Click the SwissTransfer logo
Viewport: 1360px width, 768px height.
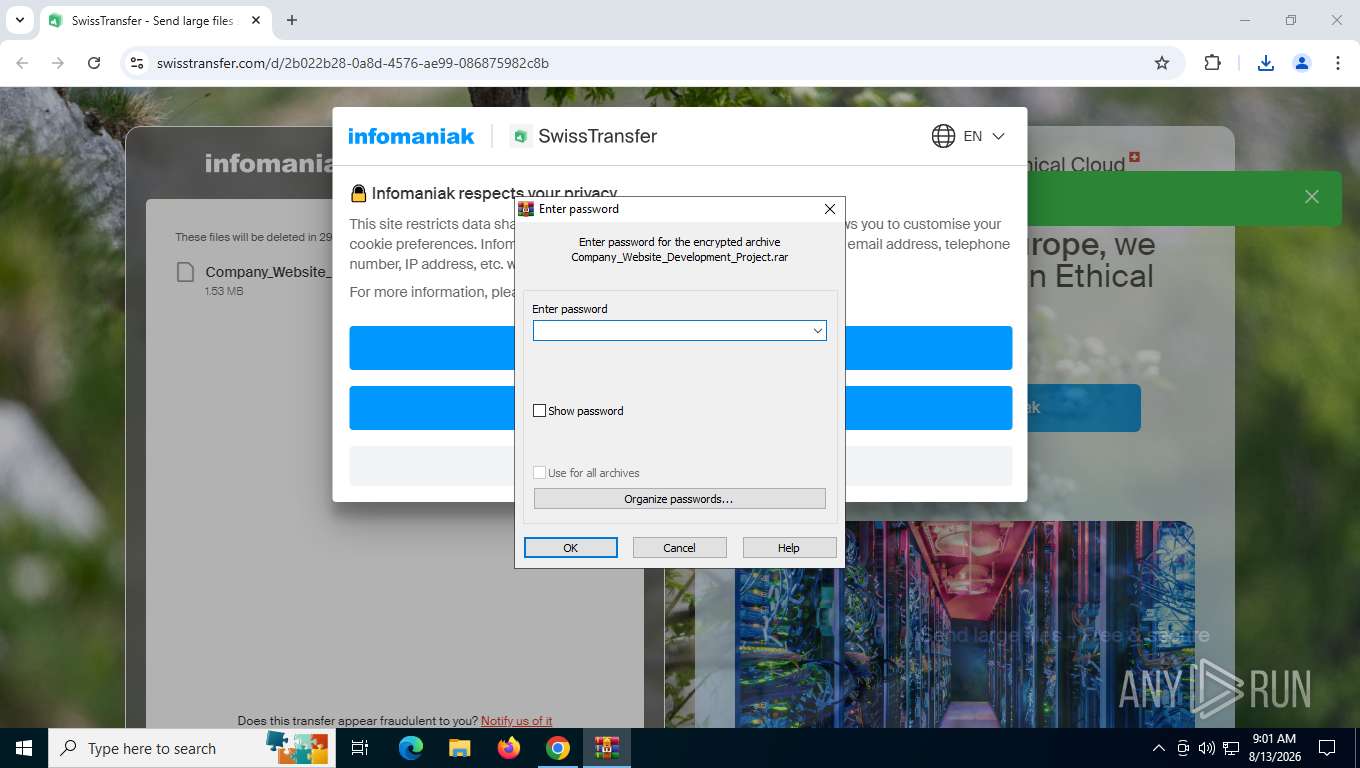pos(583,136)
